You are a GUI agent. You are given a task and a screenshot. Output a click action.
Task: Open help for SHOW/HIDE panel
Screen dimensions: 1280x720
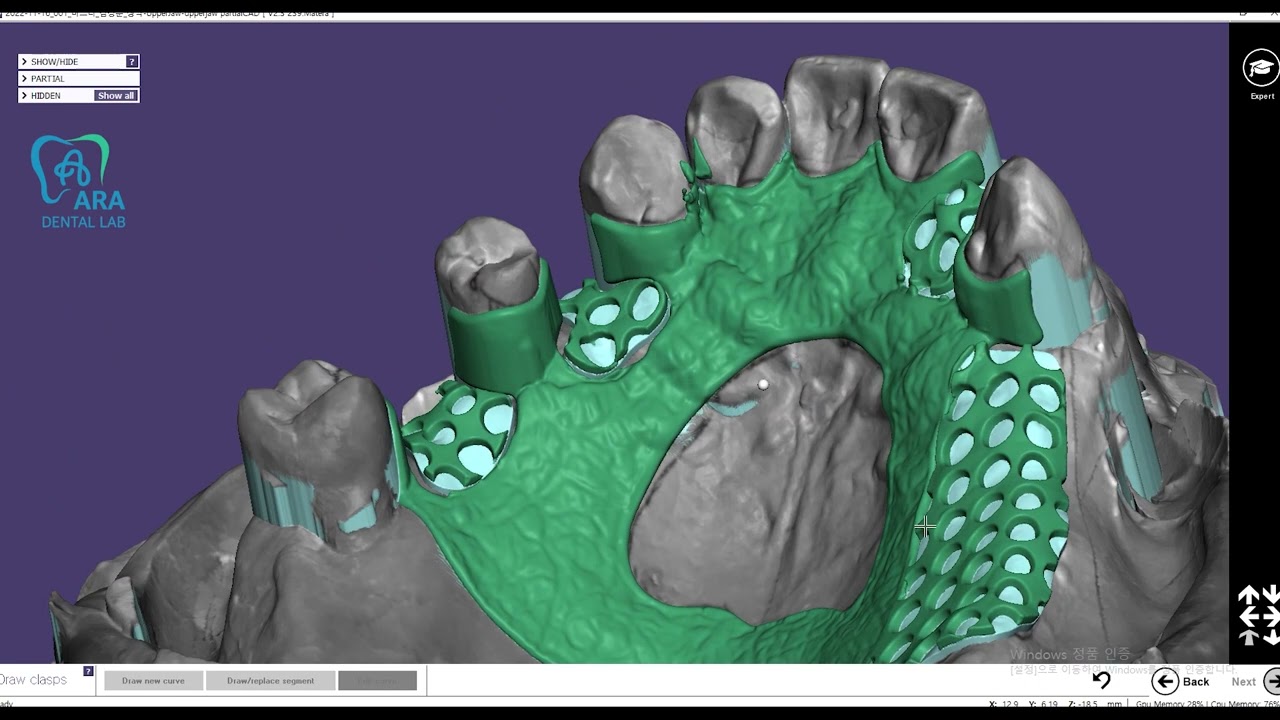pyautogui.click(x=131, y=62)
